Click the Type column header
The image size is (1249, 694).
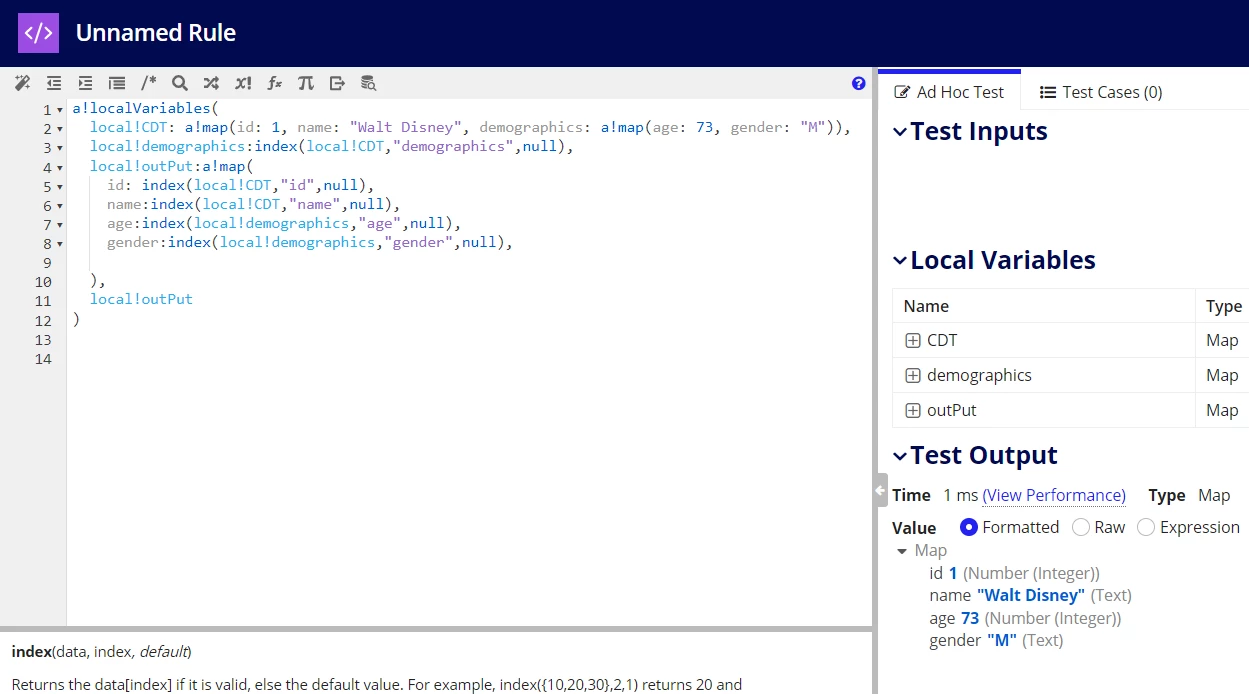click(x=1224, y=306)
